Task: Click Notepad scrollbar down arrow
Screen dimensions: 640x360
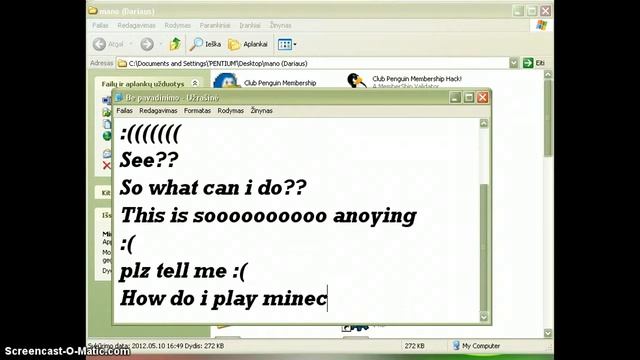Action: tap(484, 317)
